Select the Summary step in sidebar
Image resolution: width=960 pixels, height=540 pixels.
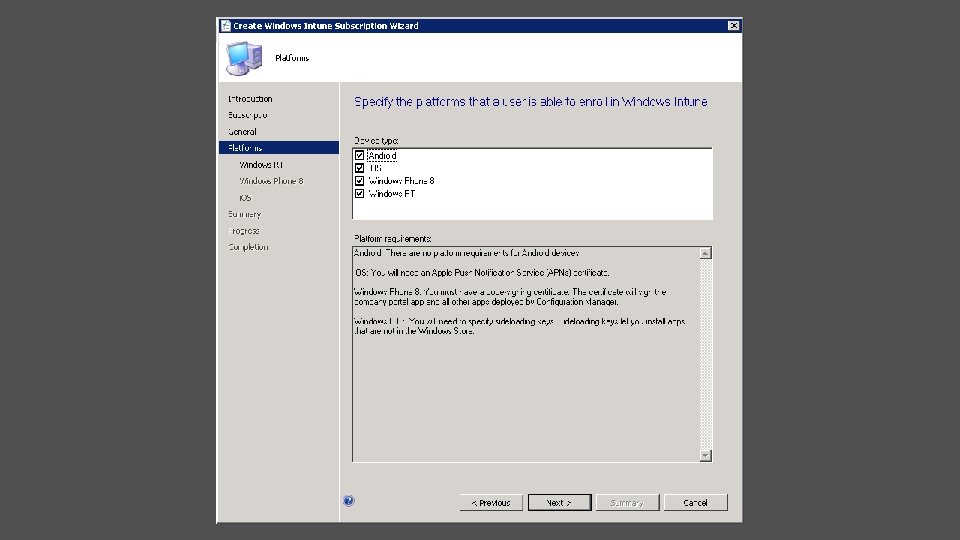tap(244, 214)
